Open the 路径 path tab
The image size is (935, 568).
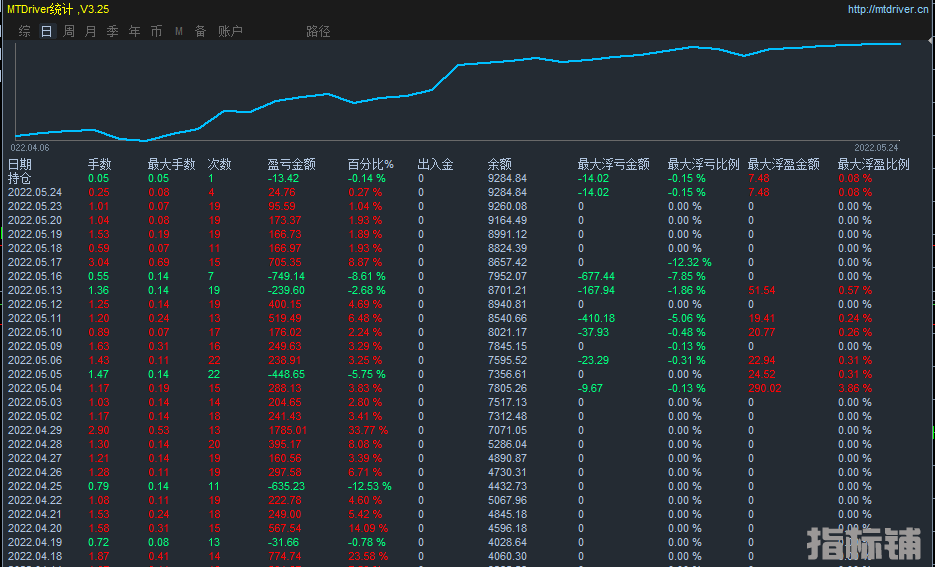(x=318, y=31)
